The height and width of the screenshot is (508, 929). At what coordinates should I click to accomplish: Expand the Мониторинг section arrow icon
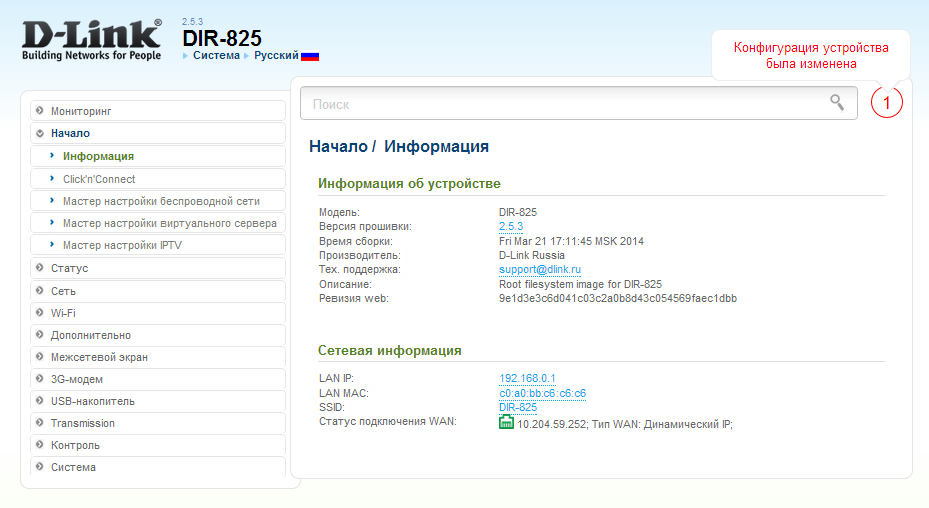[40, 110]
